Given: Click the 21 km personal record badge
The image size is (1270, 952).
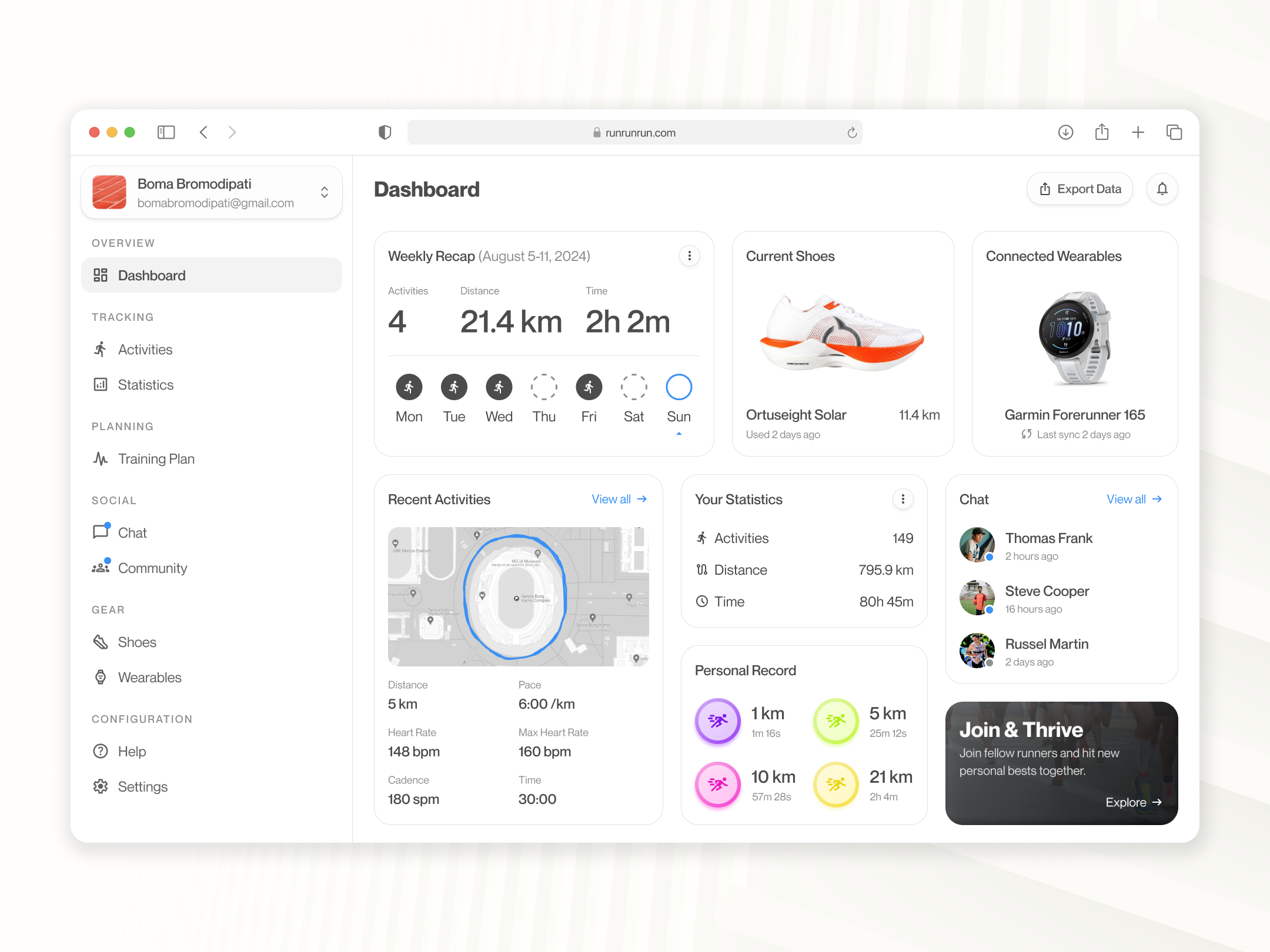Looking at the screenshot, I should coord(835,785).
